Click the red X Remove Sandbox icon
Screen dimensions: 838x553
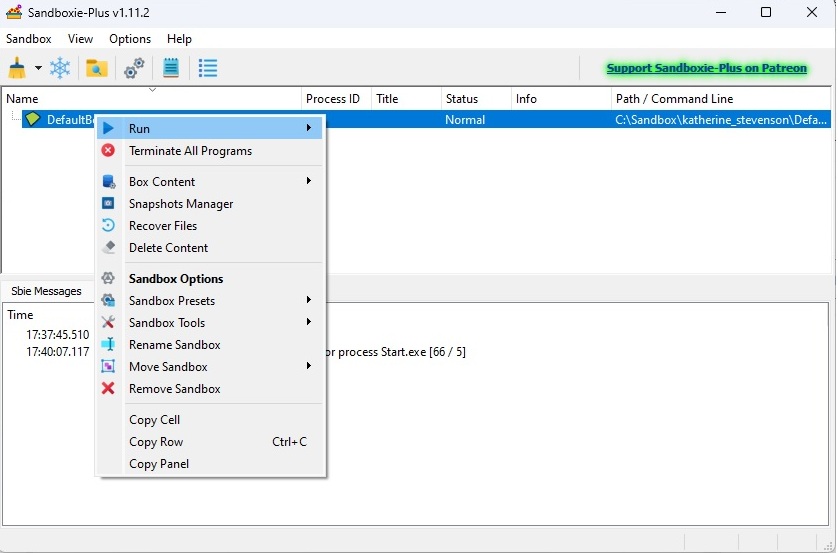coord(108,389)
